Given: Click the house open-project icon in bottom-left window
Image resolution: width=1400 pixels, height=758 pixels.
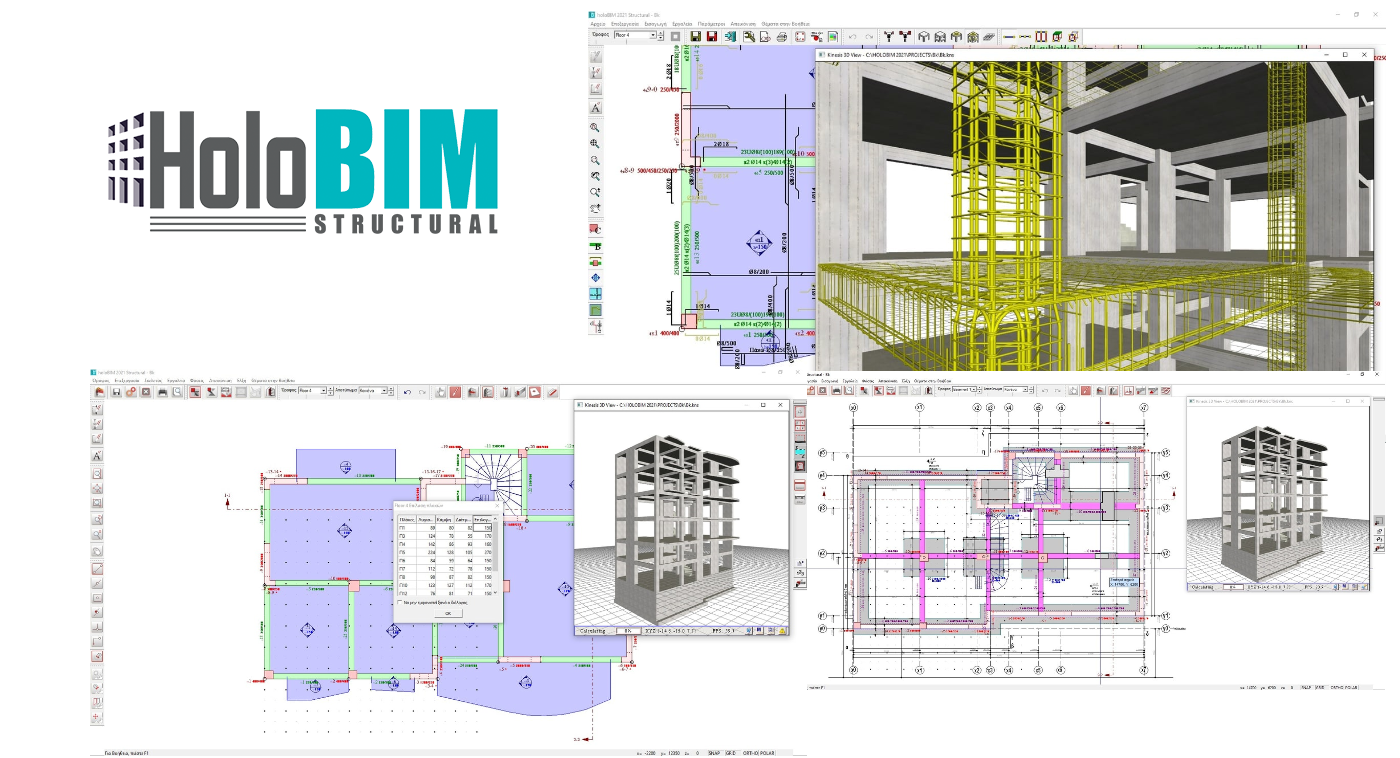Looking at the screenshot, I should 99,392.
